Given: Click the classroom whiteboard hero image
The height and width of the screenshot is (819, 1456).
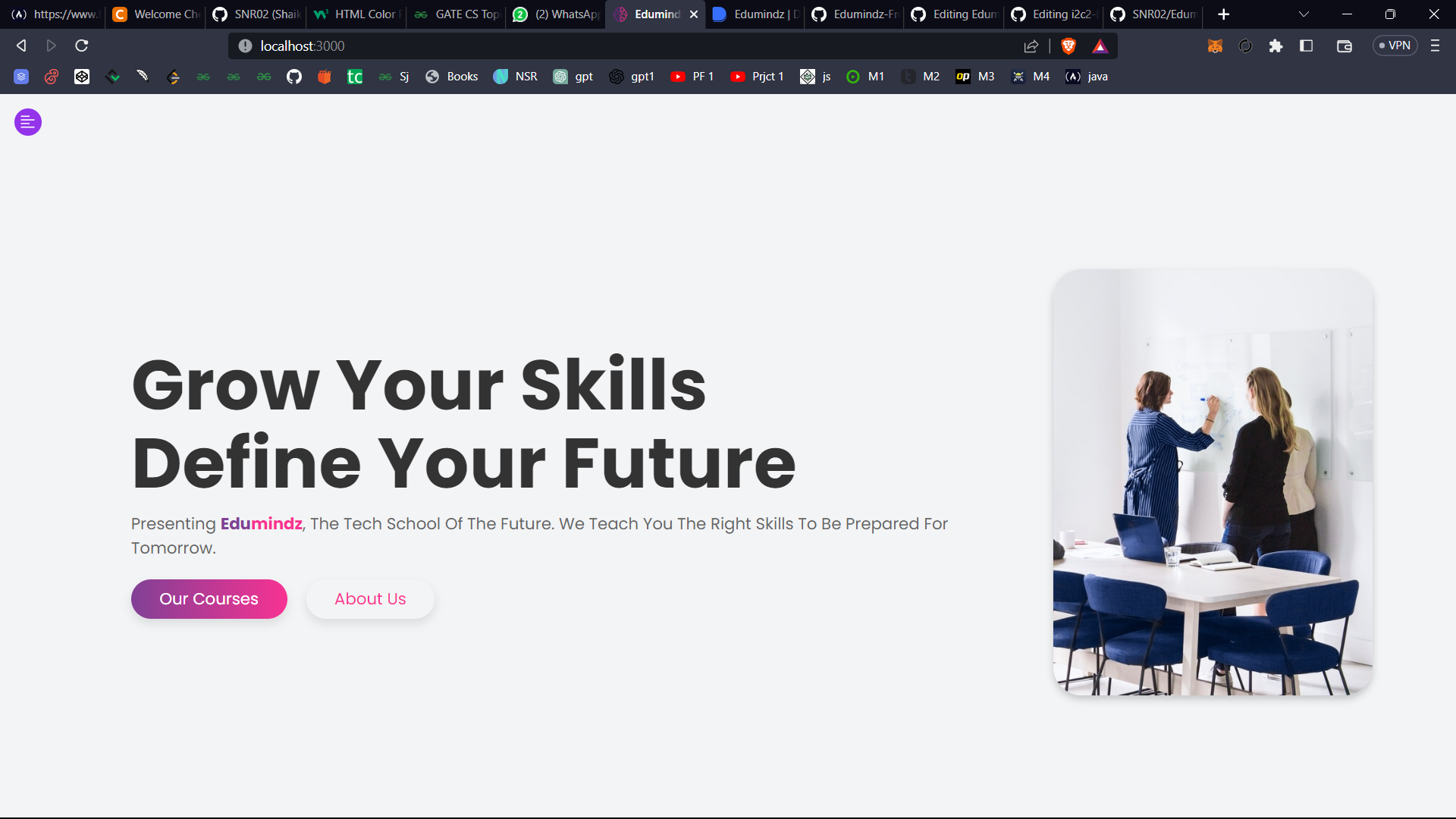Looking at the screenshot, I should (1213, 482).
